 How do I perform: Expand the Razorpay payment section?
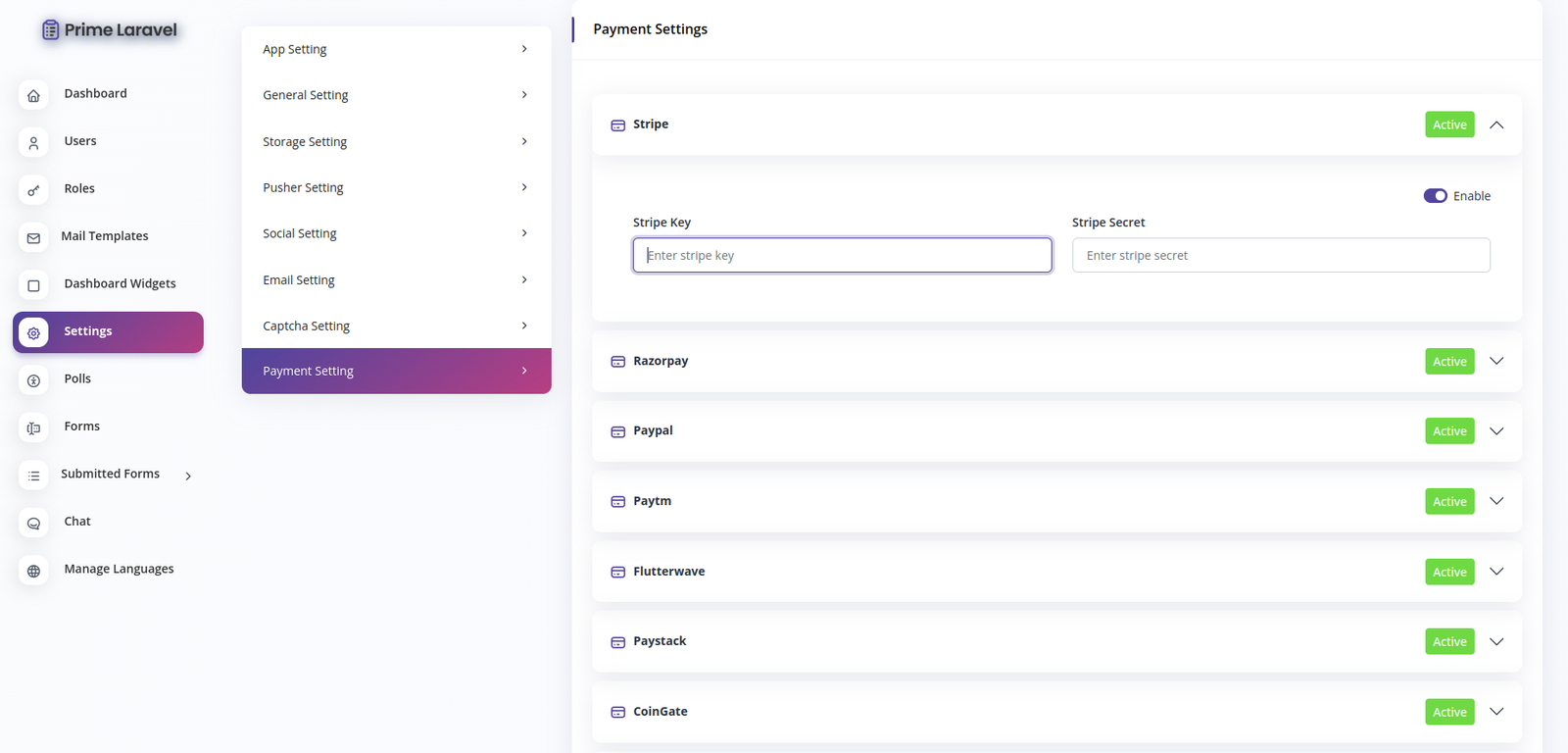1496,361
